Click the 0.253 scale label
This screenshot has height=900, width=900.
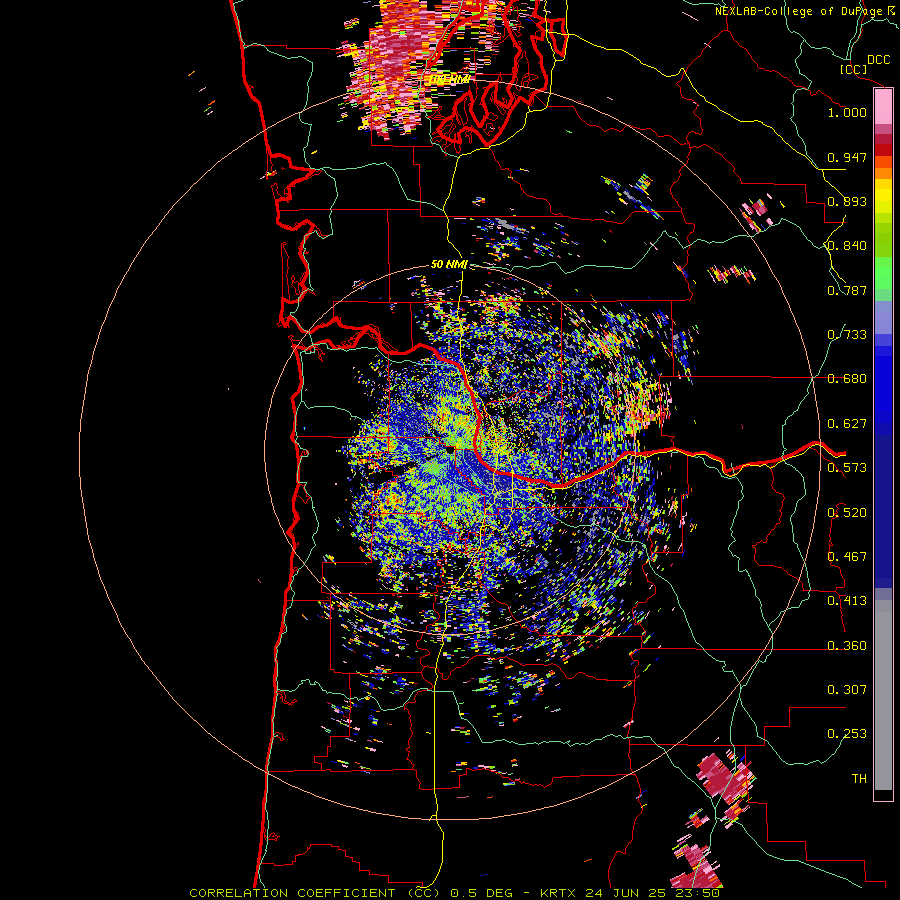pos(847,734)
